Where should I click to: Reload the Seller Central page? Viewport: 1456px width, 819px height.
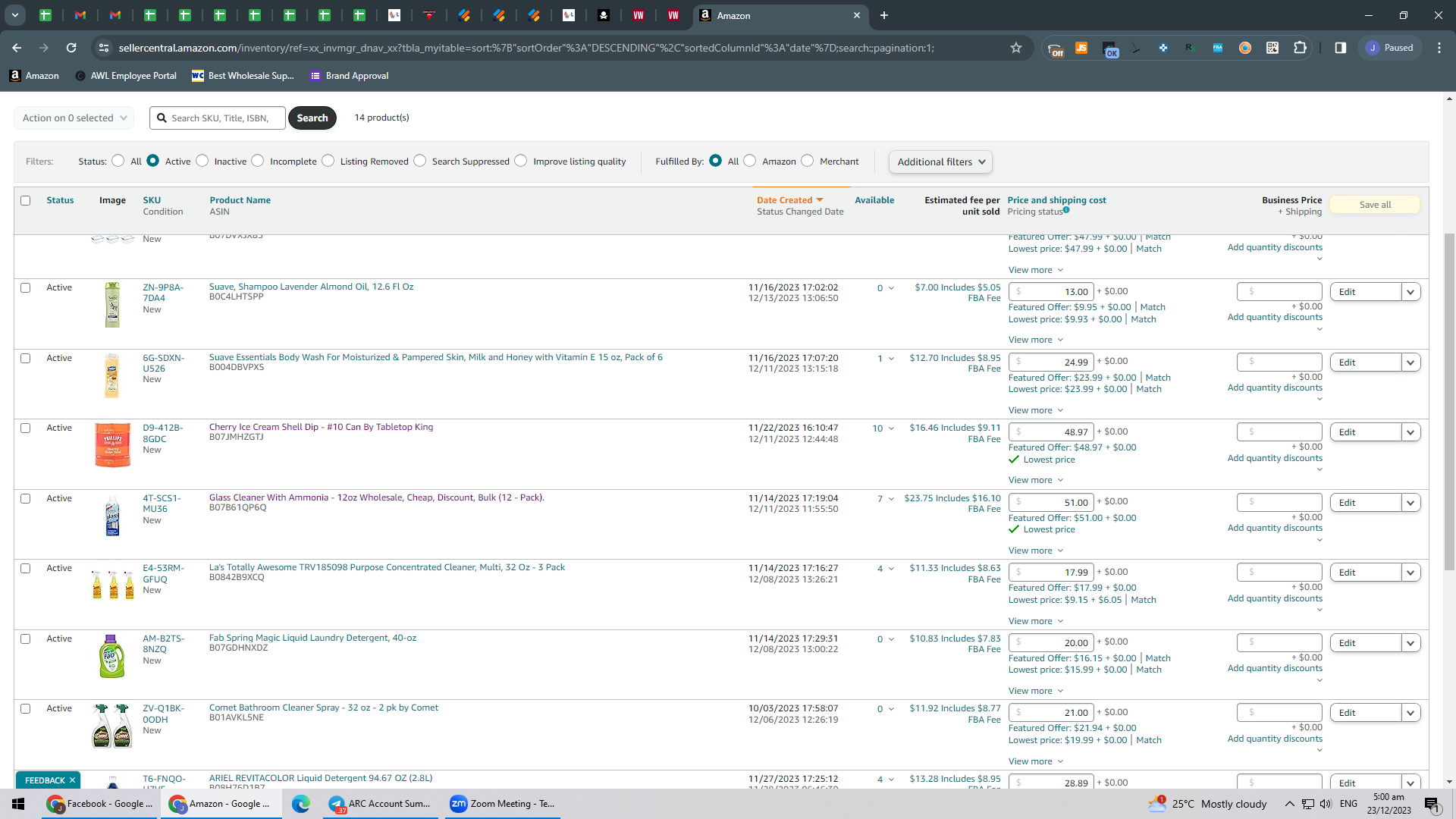coord(71,48)
